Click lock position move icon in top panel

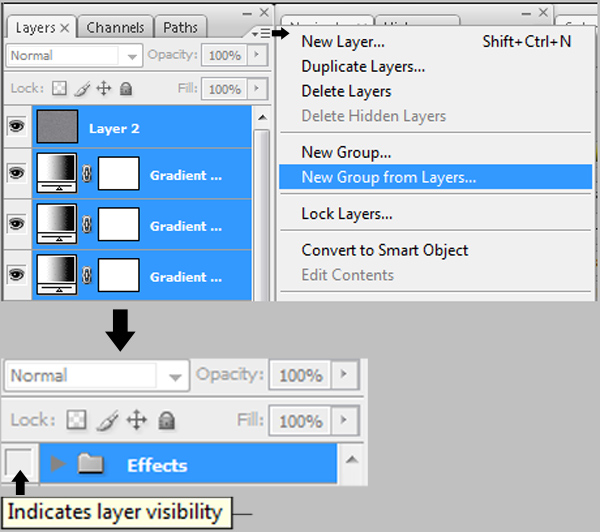(104, 88)
